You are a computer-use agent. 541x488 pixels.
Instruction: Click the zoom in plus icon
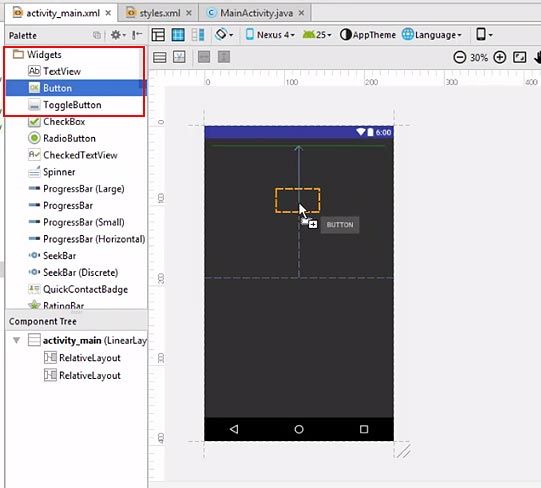500,57
